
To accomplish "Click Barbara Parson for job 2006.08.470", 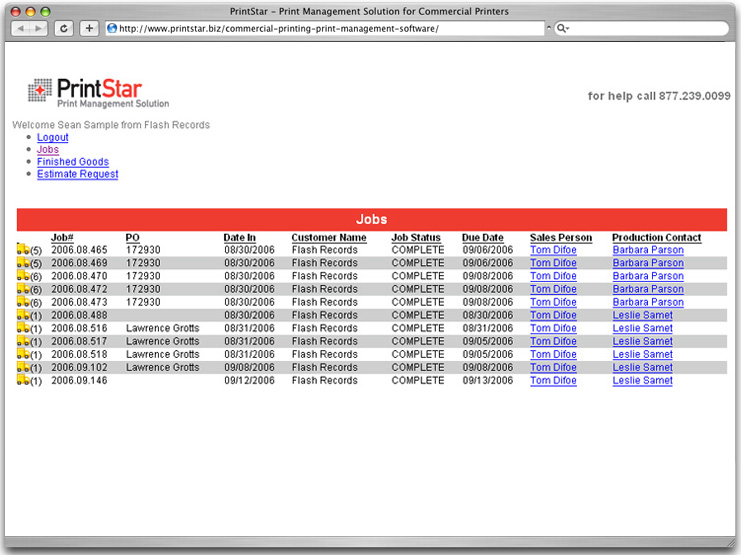I will pyautogui.click(x=648, y=276).
